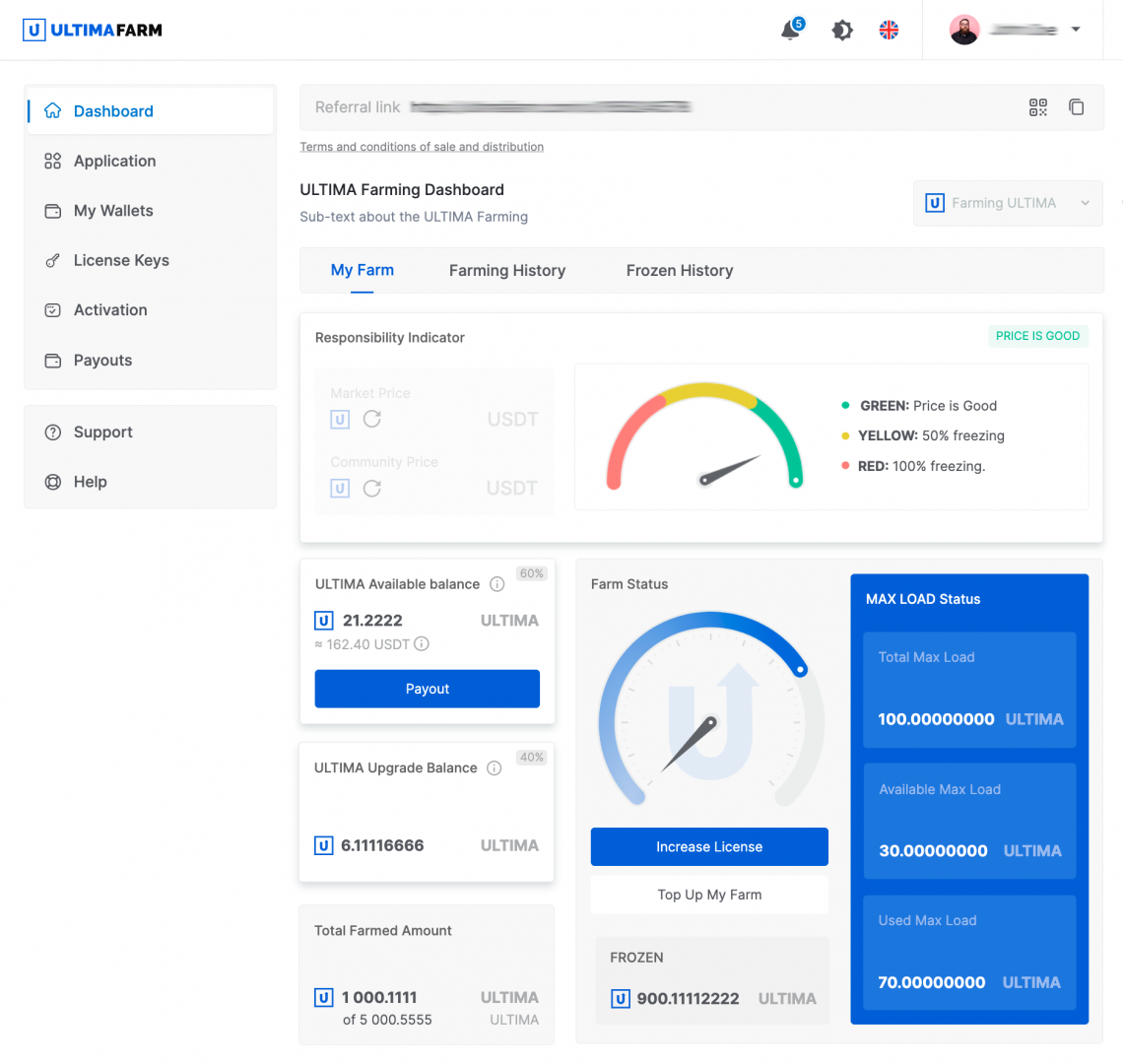
Task: Click the 40% badge
Action: click(531, 758)
